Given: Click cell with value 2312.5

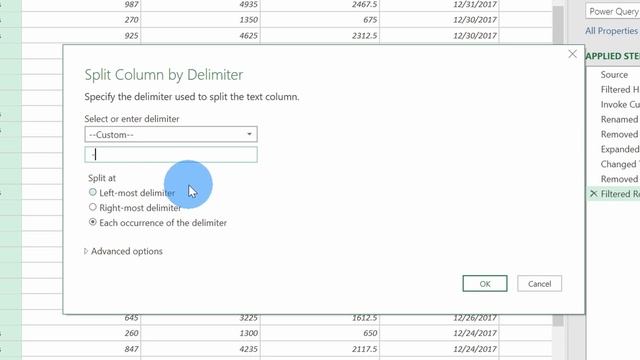Looking at the screenshot, I should [320, 36].
